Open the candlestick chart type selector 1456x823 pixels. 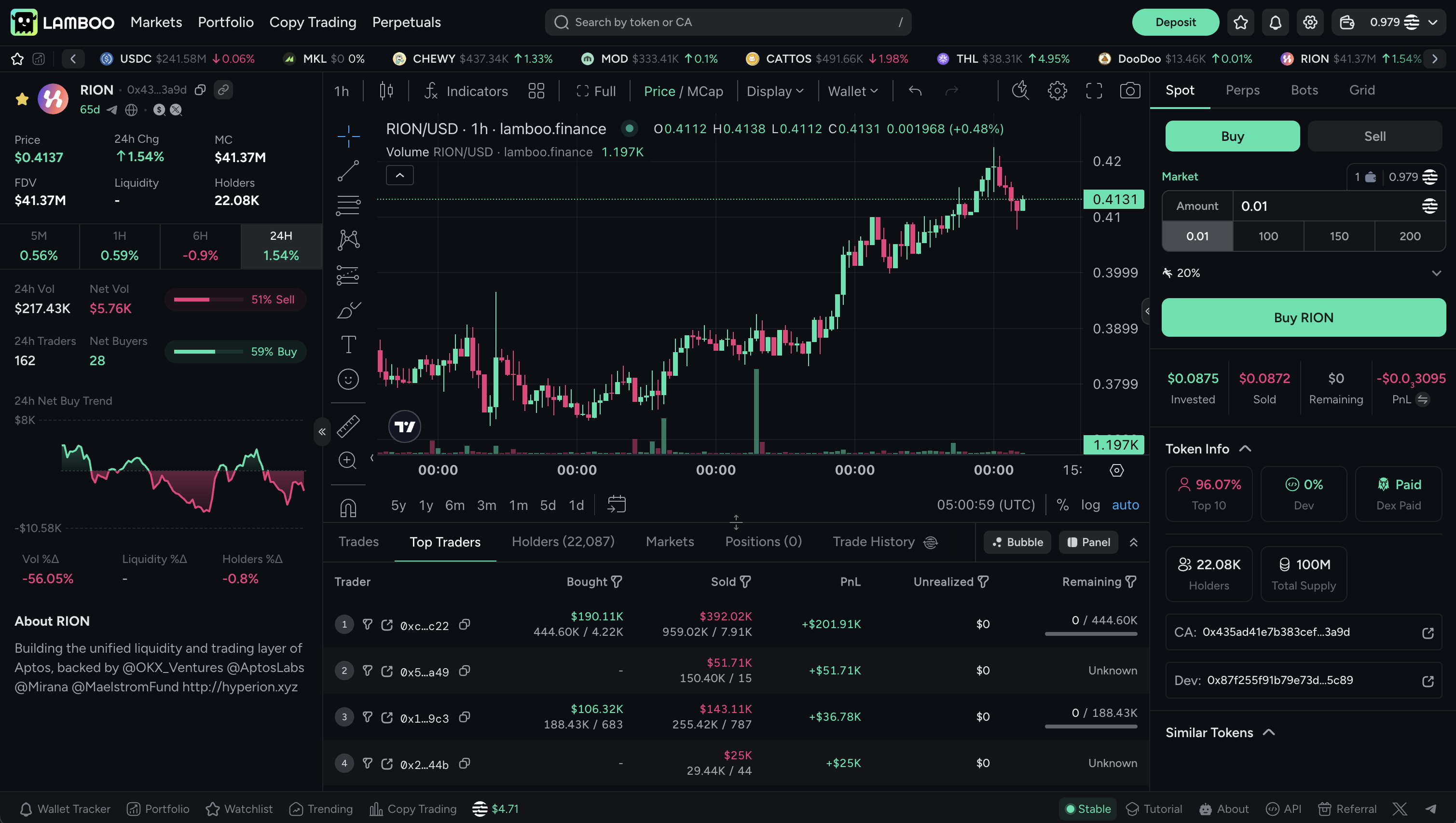tap(386, 91)
